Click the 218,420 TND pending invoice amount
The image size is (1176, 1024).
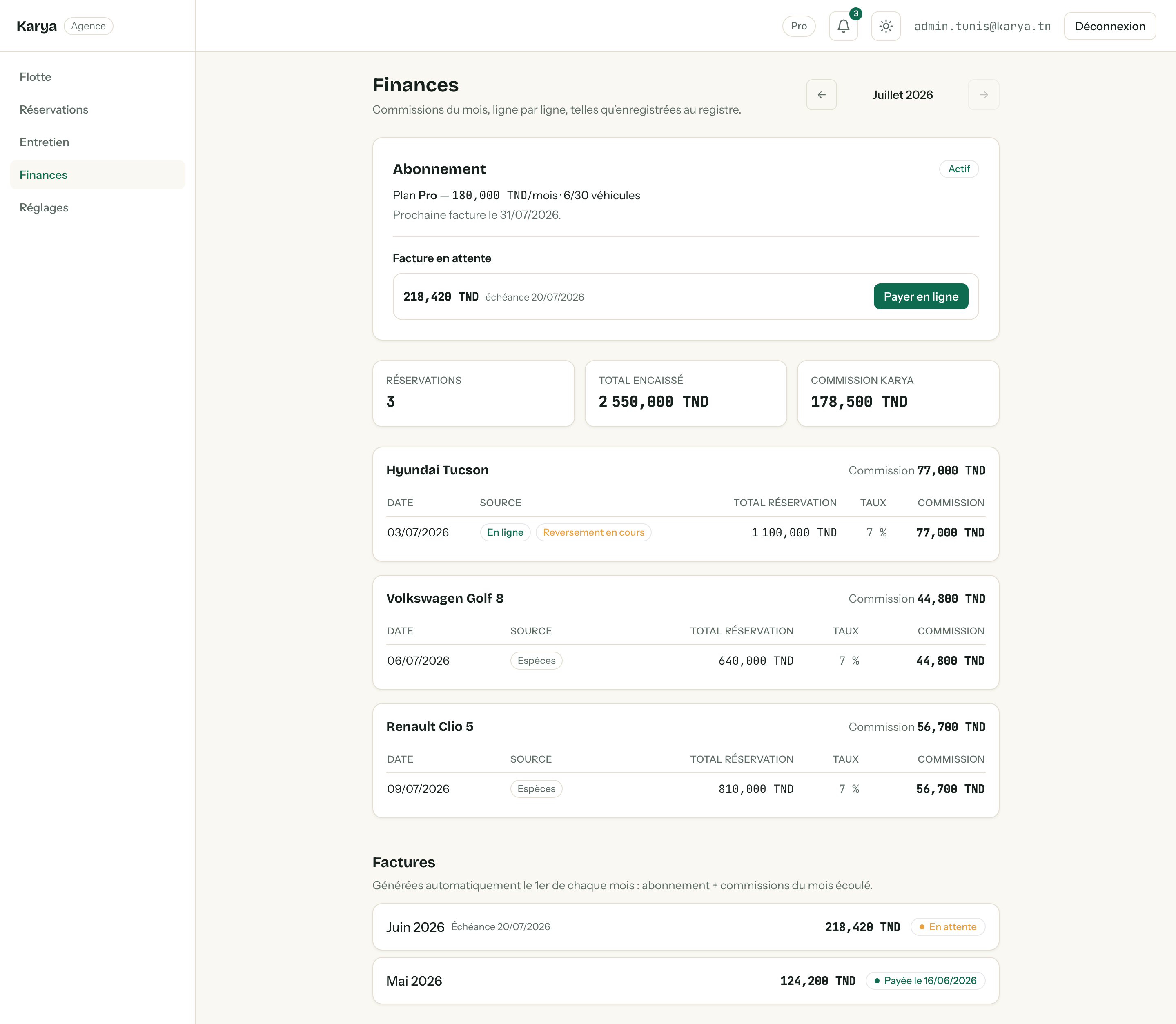(441, 296)
